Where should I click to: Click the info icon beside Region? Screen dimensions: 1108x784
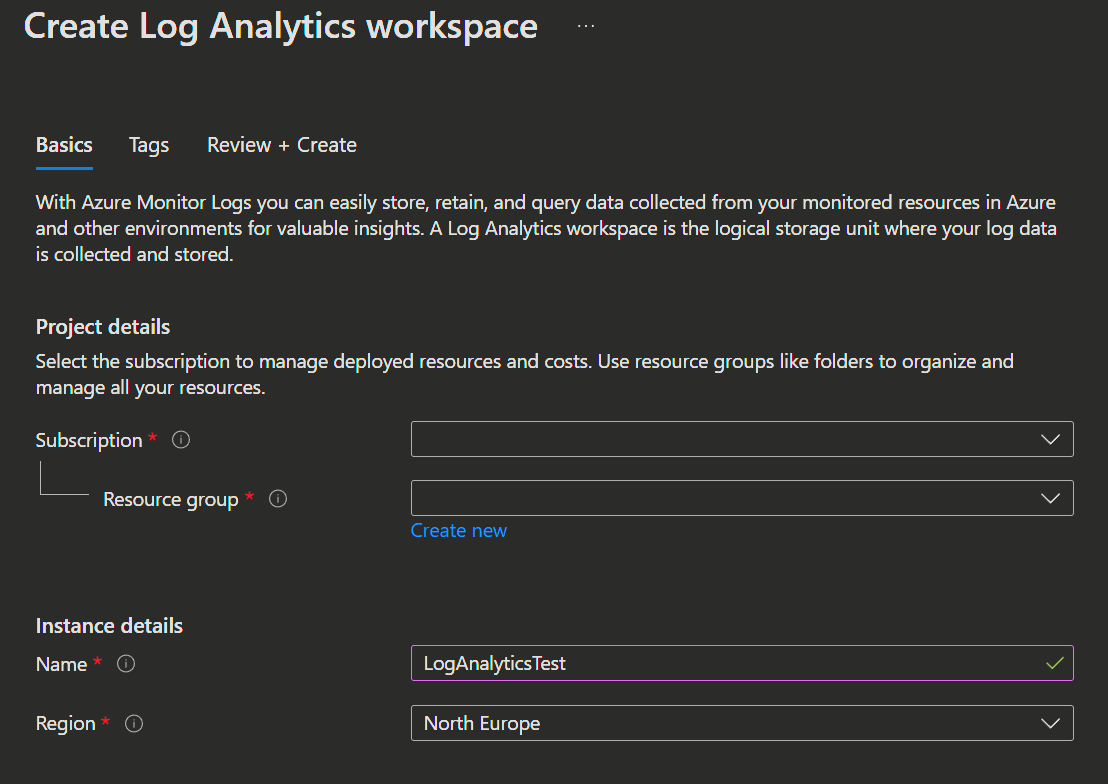pyautogui.click(x=134, y=723)
